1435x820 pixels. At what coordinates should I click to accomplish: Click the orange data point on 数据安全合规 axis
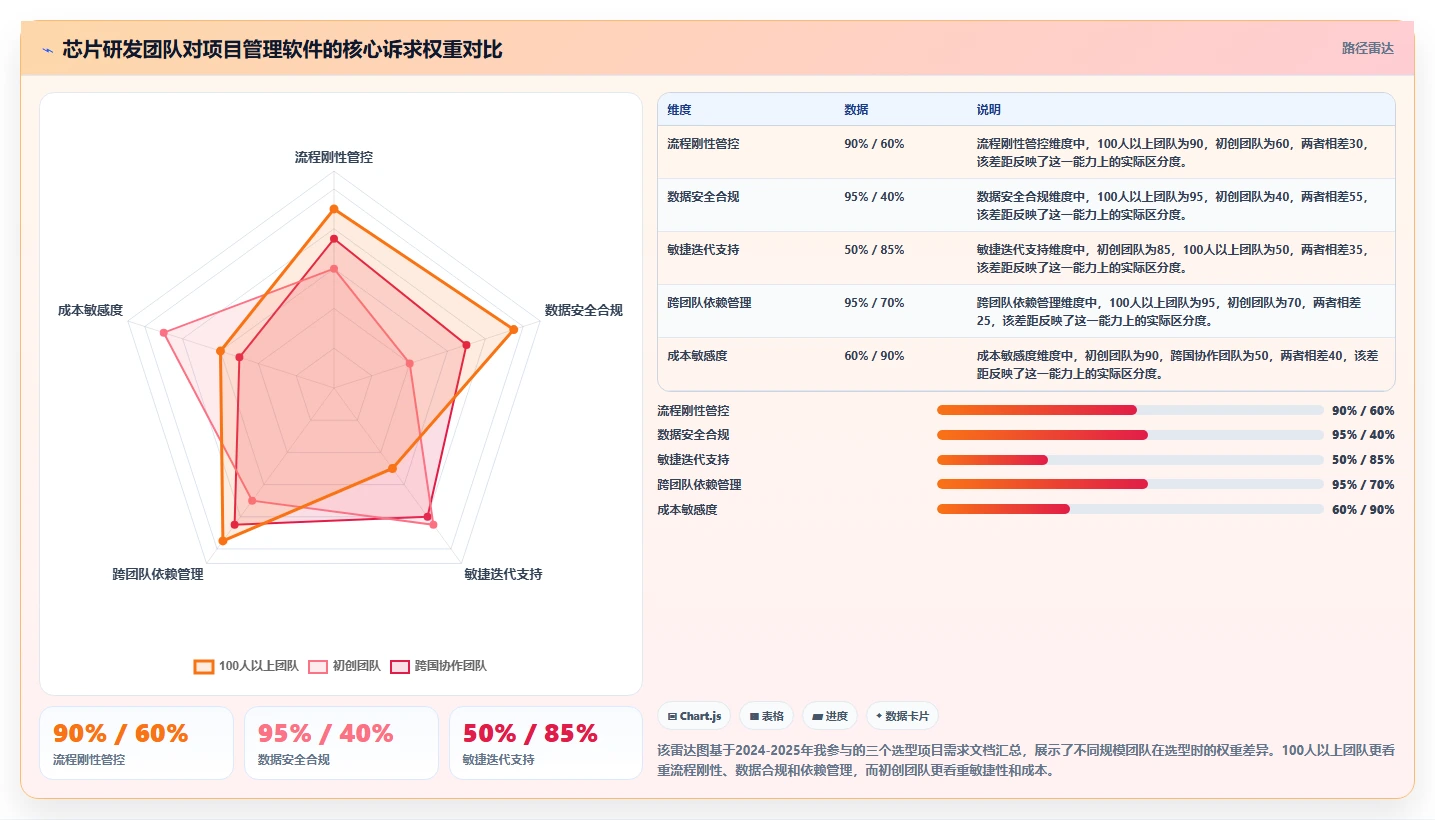[514, 329]
